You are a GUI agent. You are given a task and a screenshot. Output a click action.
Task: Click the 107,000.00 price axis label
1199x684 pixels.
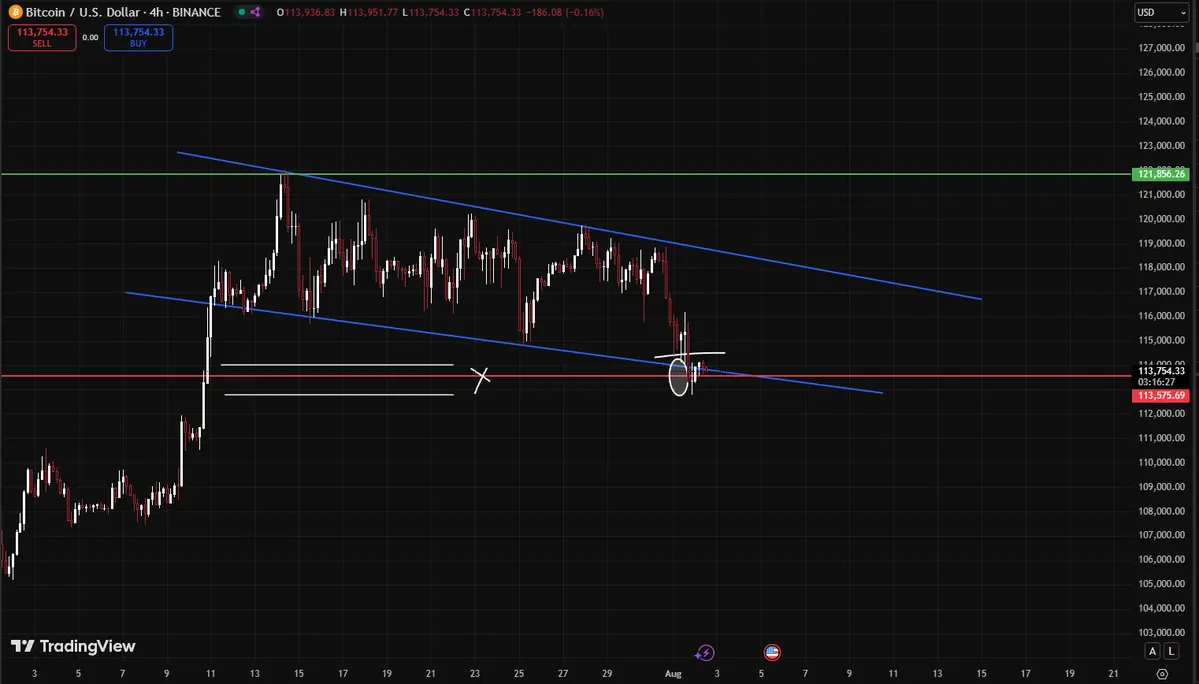[1162, 535]
